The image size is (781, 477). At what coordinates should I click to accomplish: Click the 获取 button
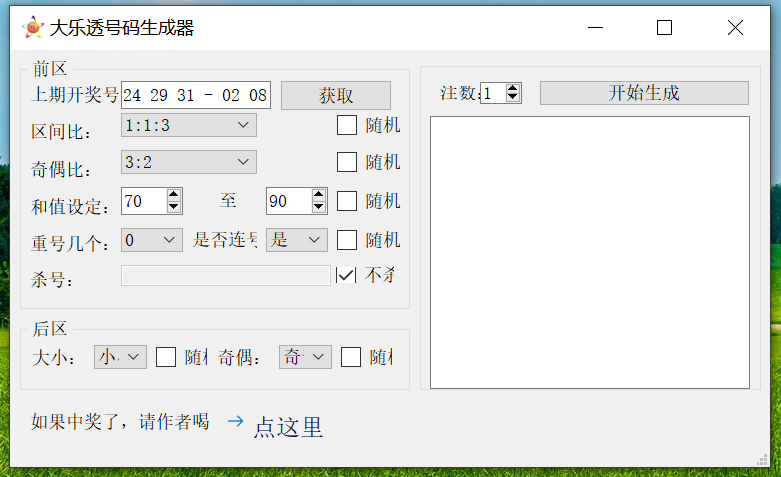coord(335,95)
